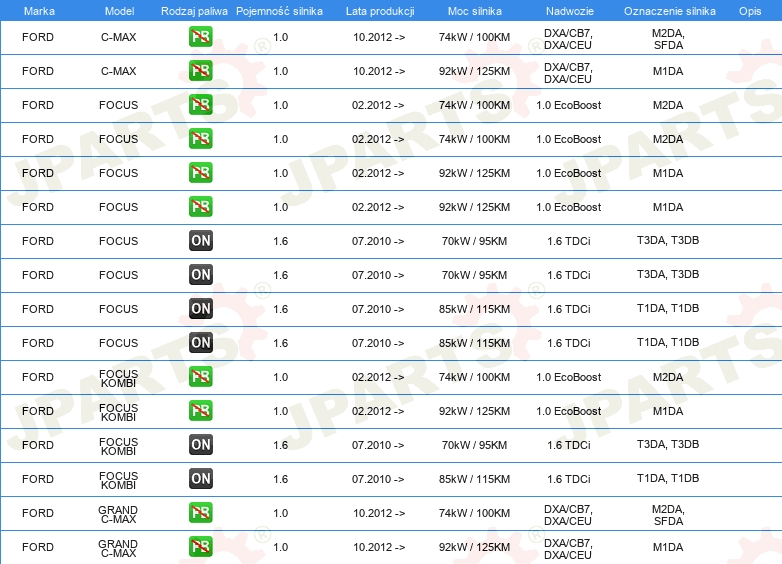Click the Pojemność silnika column header
The width and height of the screenshot is (782, 564).
pos(279,11)
